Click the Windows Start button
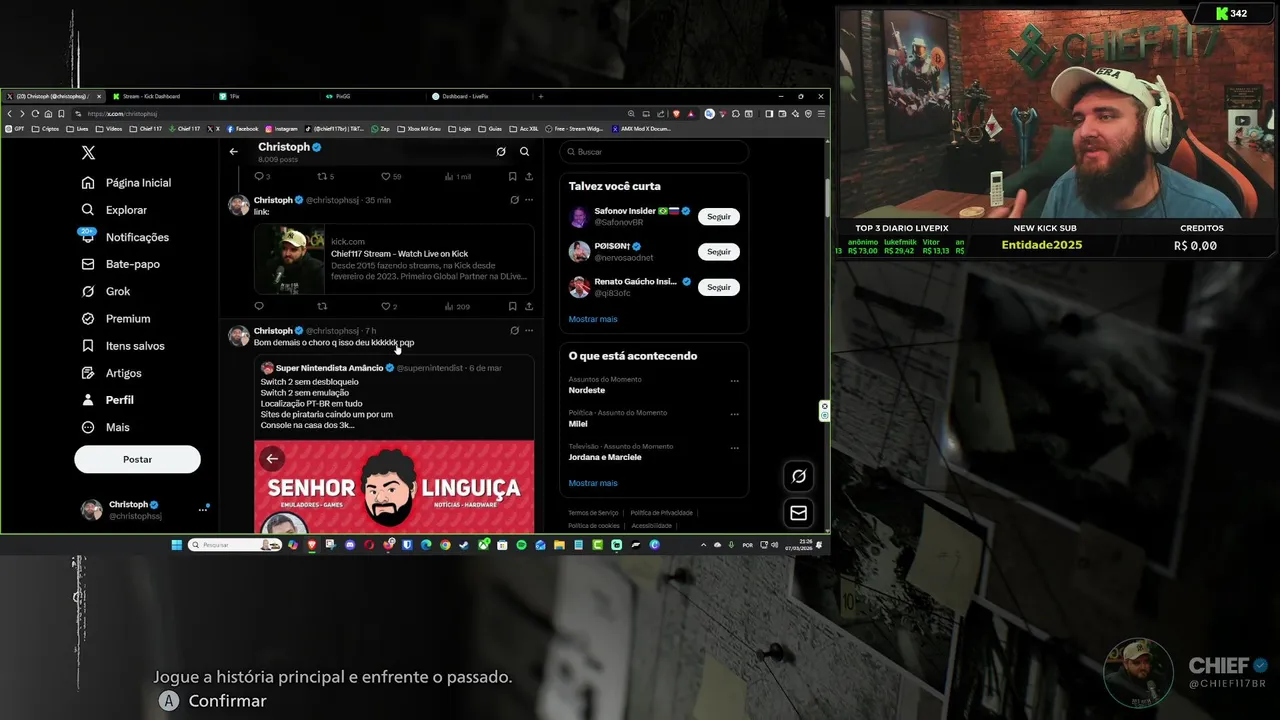1280x720 pixels. [177, 545]
